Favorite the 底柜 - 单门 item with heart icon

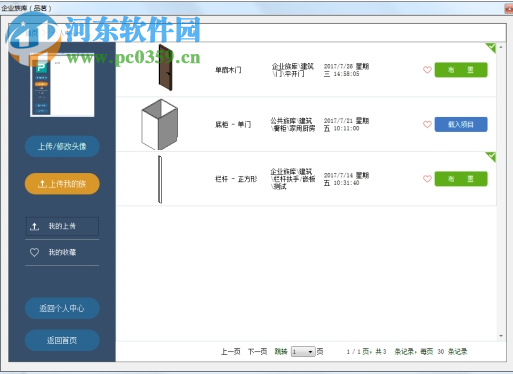point(427,124)
